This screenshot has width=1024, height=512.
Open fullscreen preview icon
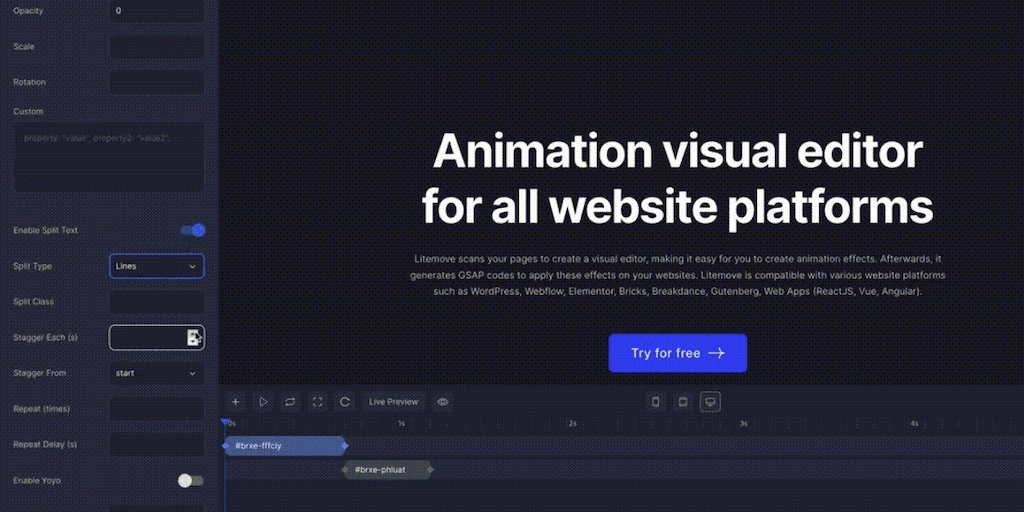click(x=317, y=402)
